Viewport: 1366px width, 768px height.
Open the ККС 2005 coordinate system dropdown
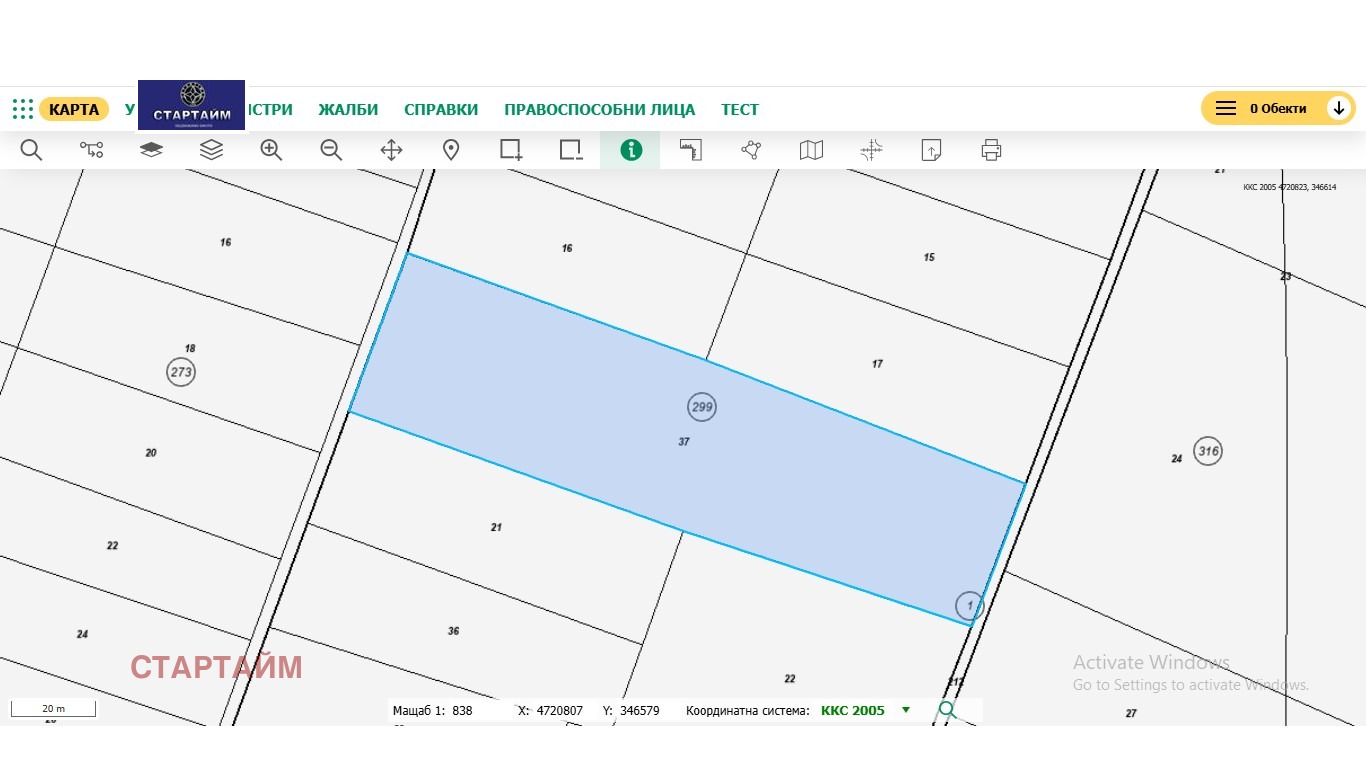(x=906, y=710)
